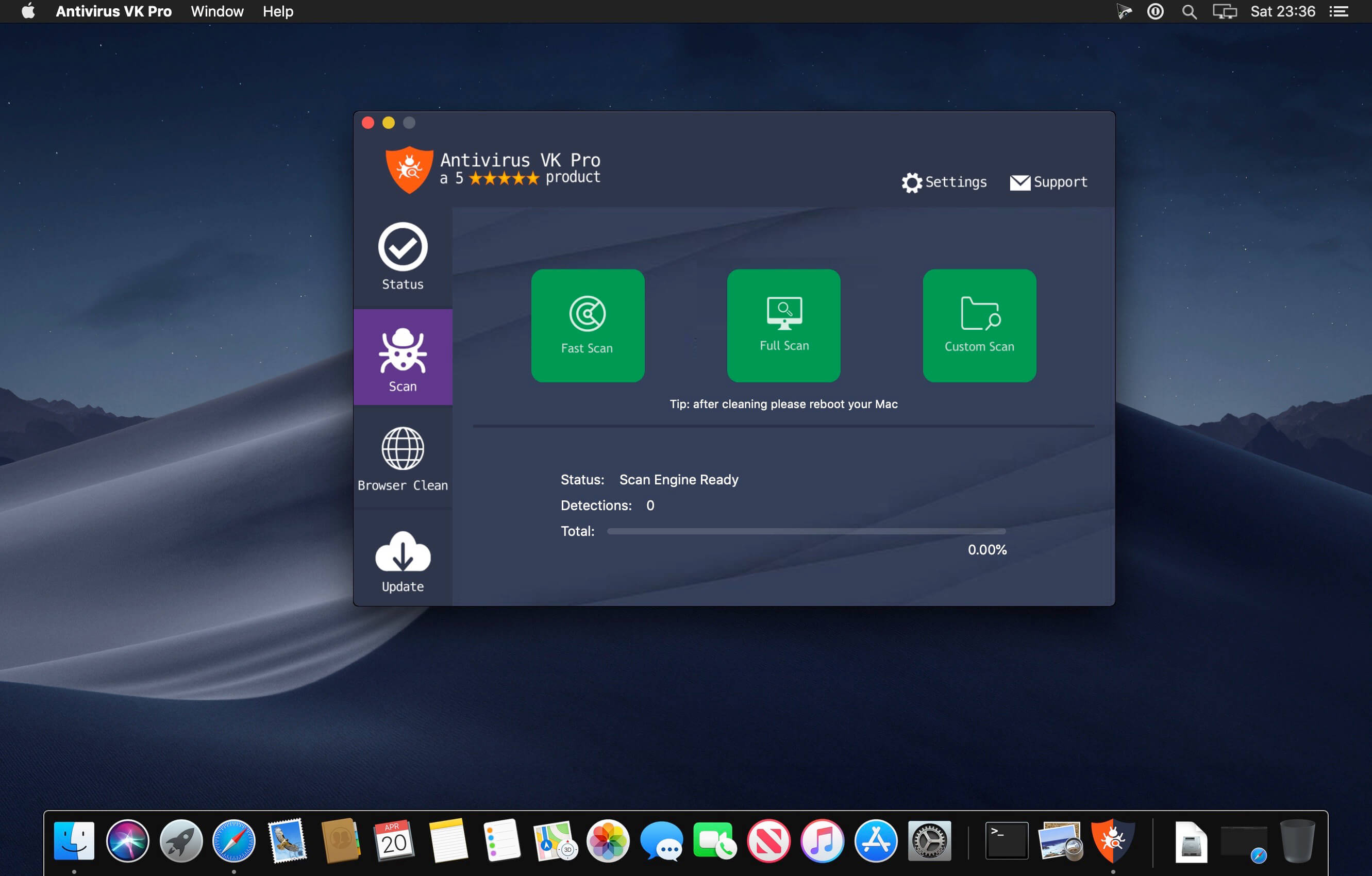Start a Fast Scan
Viewport: 1372px width, 876px height.
click(x=588, y=326)
